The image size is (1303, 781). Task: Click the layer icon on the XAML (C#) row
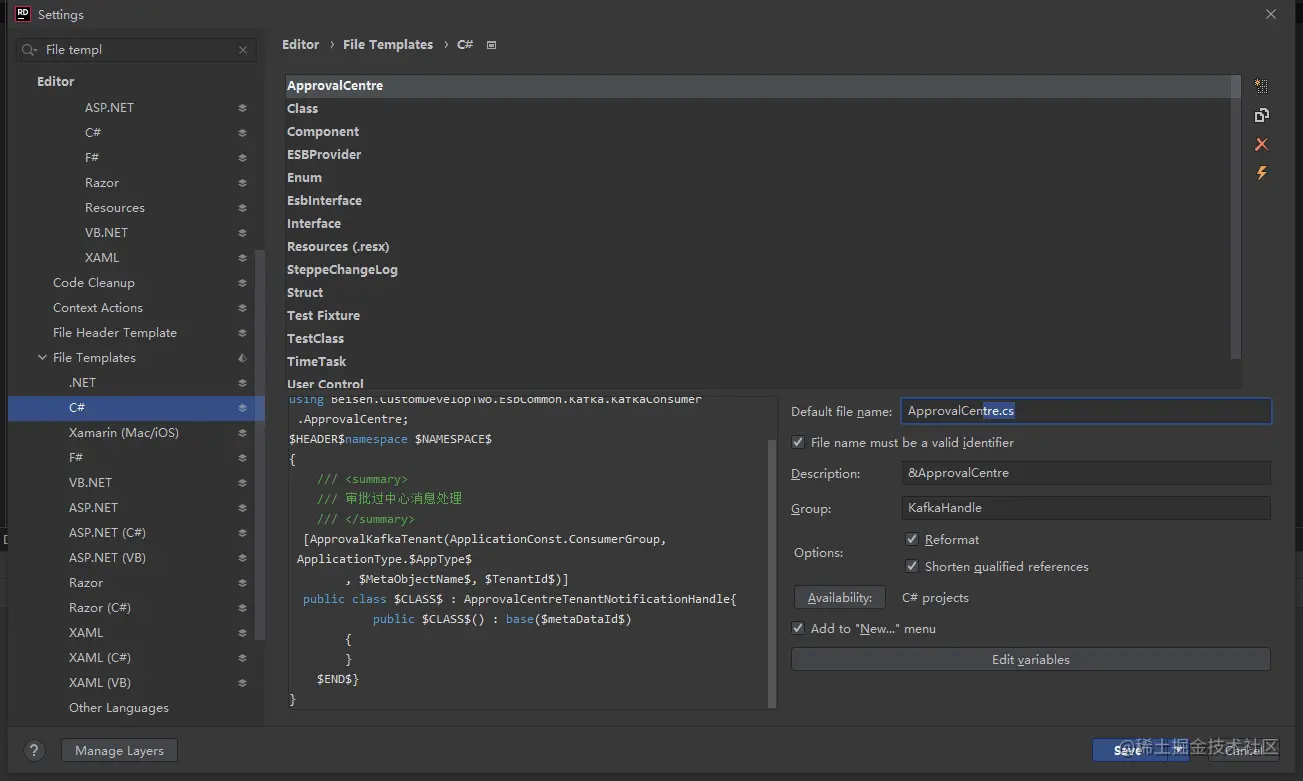point(242,658)
